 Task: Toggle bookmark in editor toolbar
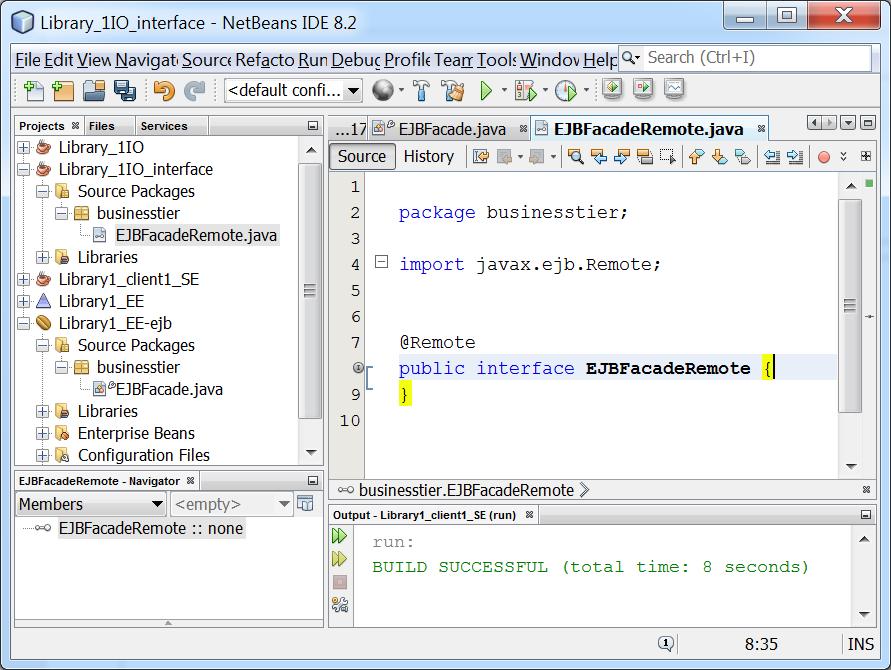(x=742, y=156)
